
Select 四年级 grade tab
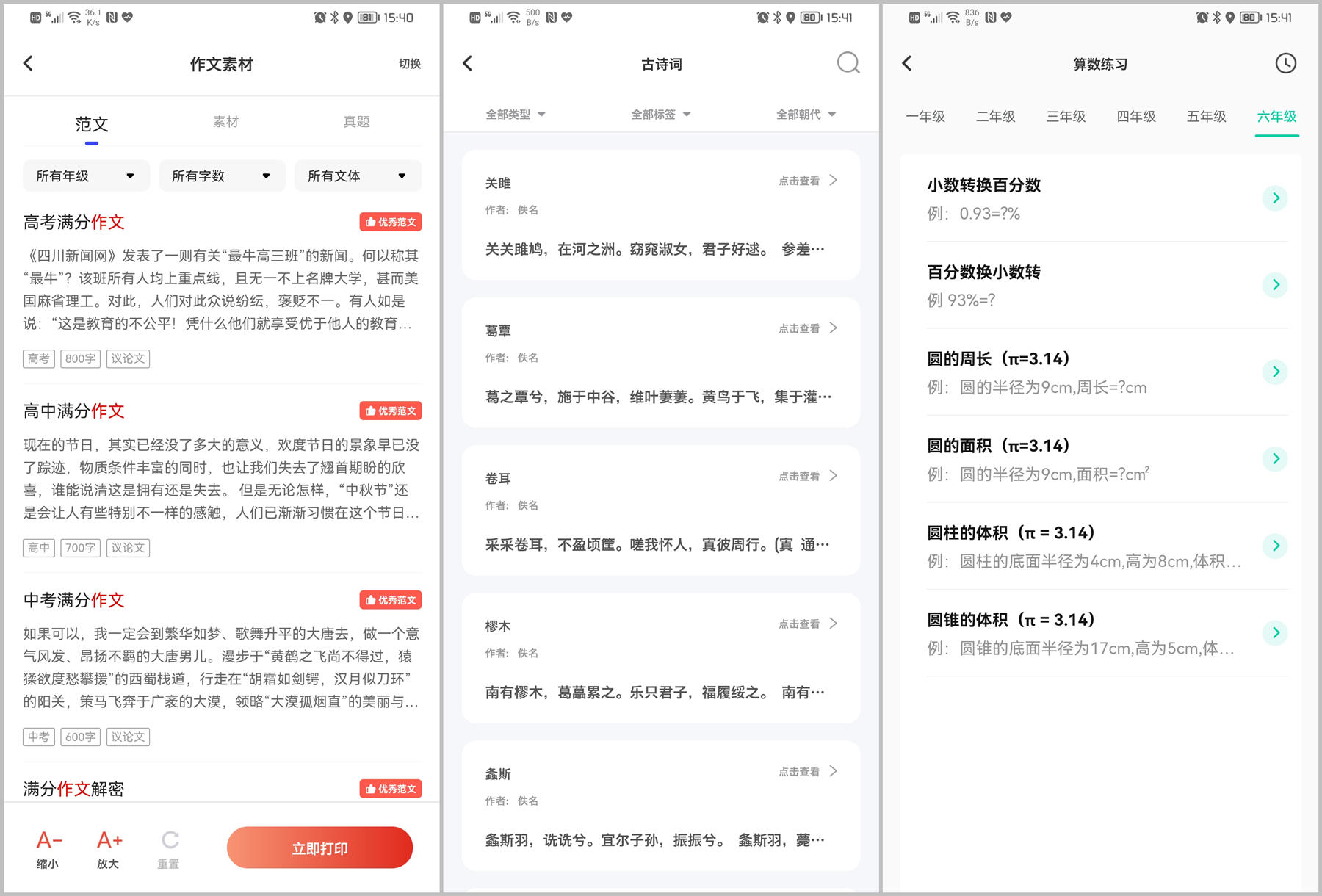pos(1136,117)
